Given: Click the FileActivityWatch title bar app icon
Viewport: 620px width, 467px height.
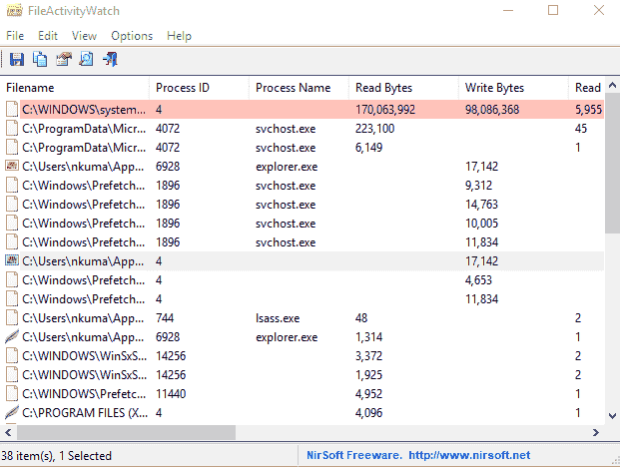Looking at the screenshot, I should [x=14, y=11].
